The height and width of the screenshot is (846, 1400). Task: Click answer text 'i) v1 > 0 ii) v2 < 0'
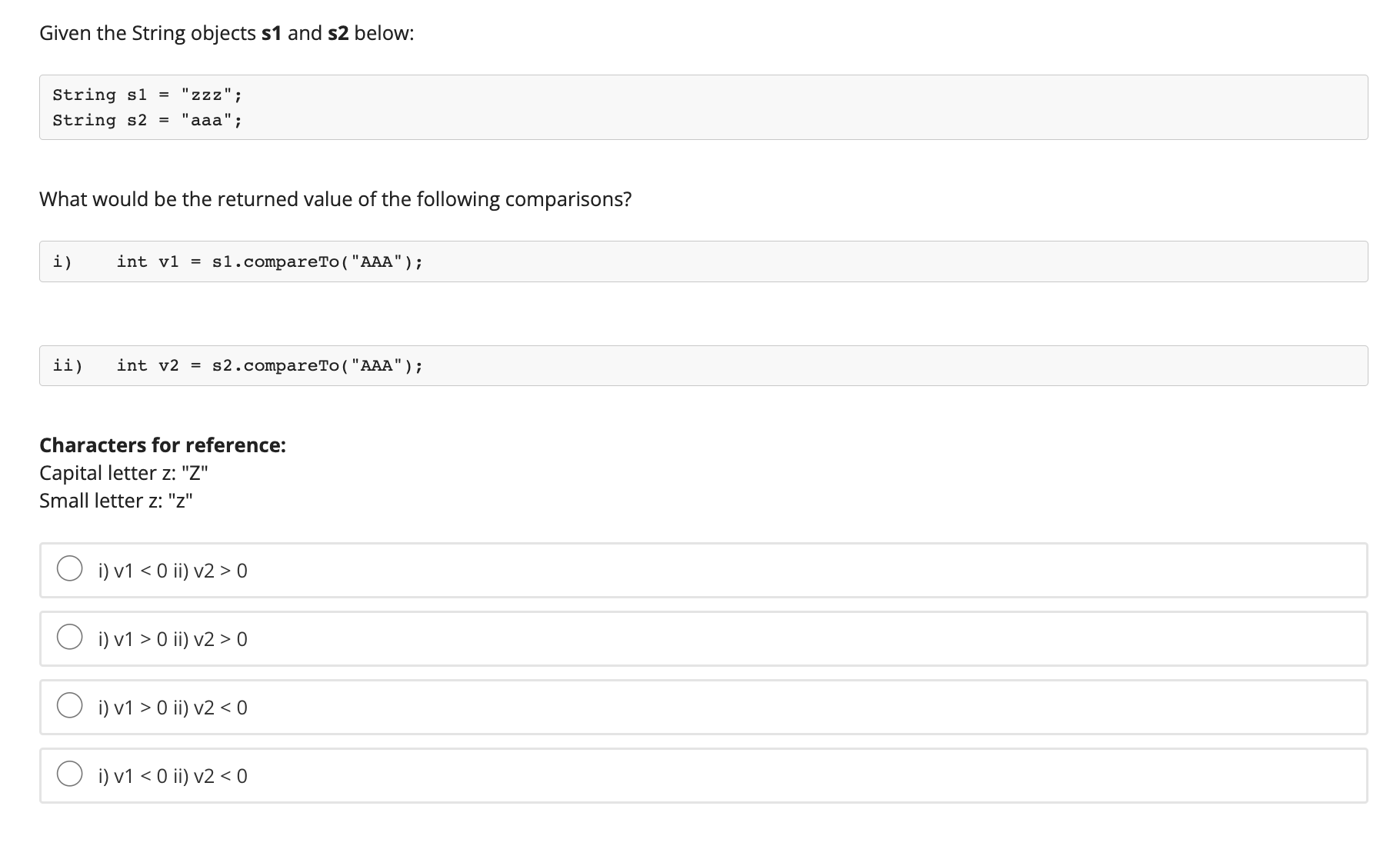pyautogui.click(x=173, y=708)
